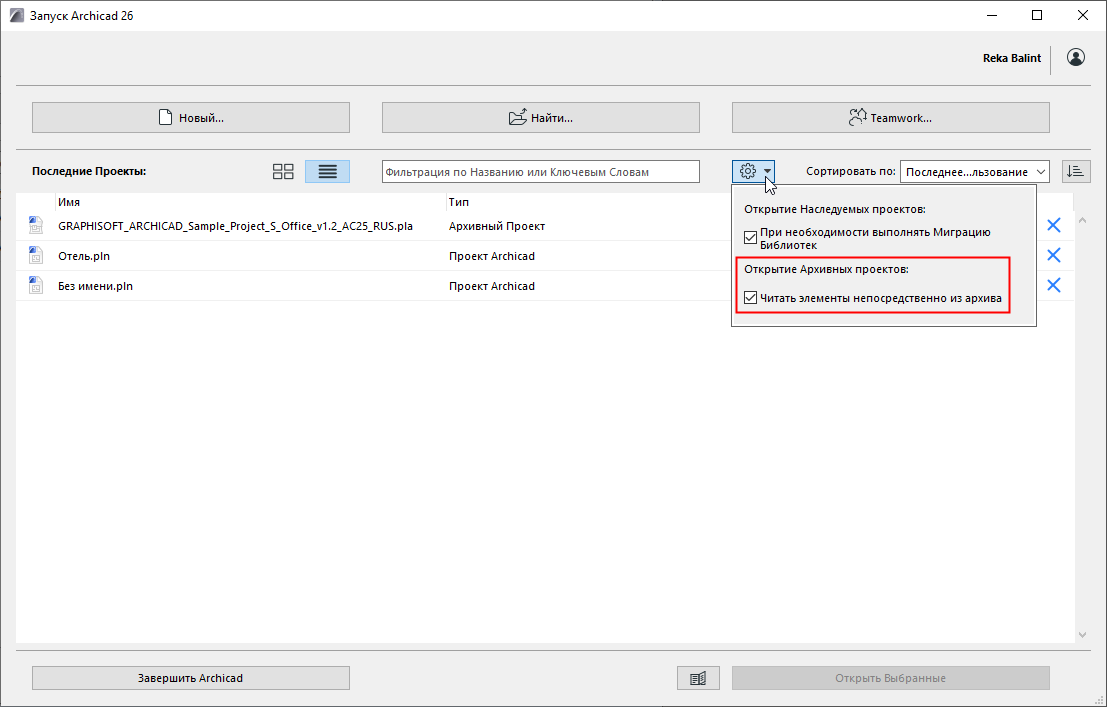Switch to thumbnail grid view

(282, 170)
